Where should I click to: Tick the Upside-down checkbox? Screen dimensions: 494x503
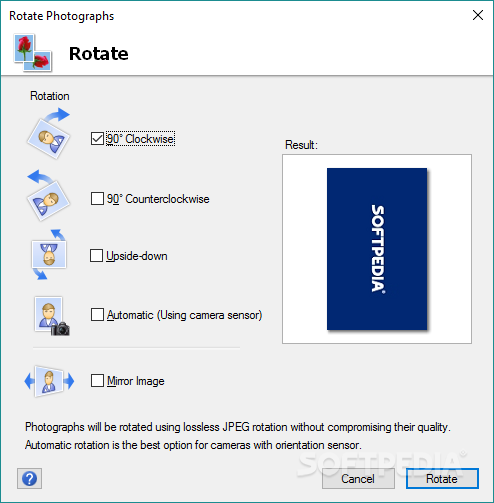pos(96,256)
